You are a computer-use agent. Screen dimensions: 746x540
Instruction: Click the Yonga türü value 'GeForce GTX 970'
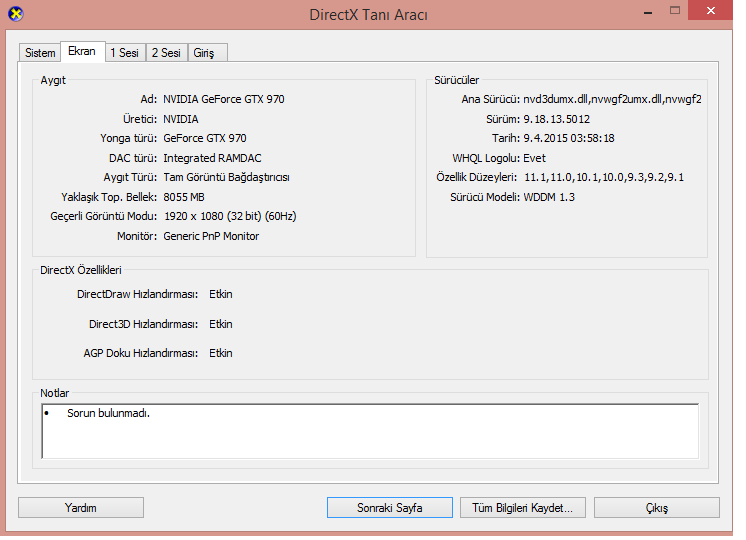tap(205, 138)
